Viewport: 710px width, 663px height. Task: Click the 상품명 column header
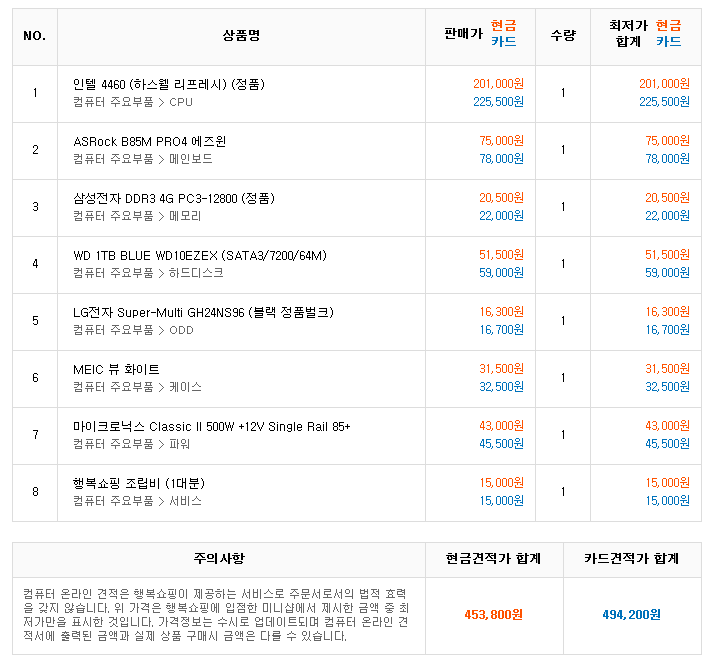241,35
